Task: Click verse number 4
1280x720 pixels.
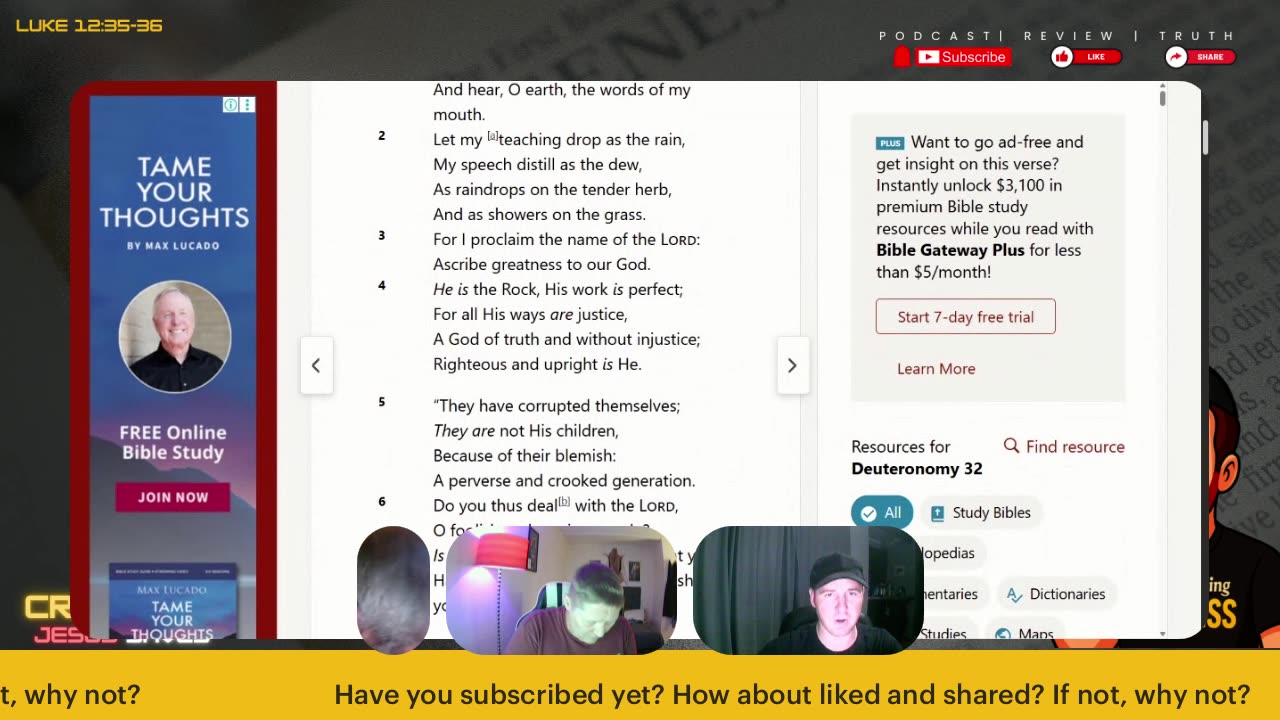Action: (x=381, y=285)
